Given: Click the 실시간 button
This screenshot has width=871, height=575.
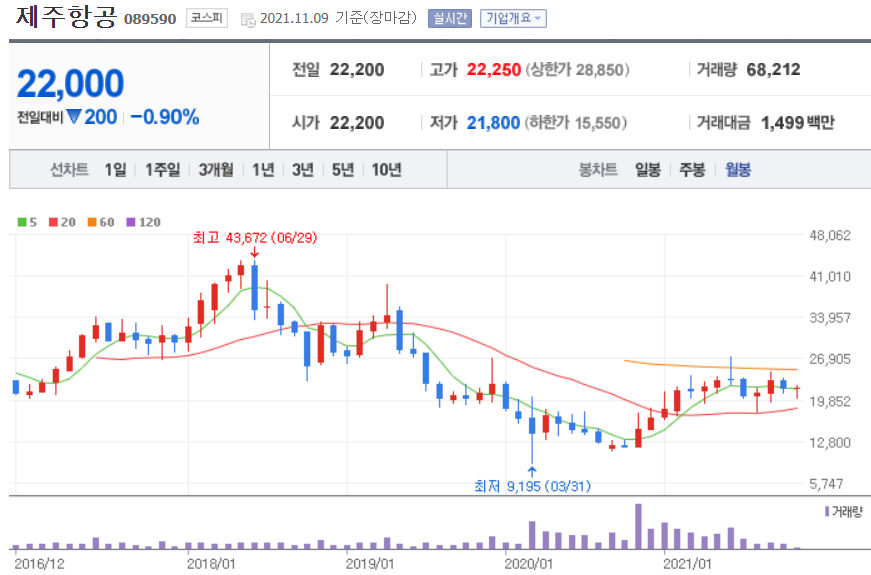Looking at the screenshot, I should click(x=450, y=18).
